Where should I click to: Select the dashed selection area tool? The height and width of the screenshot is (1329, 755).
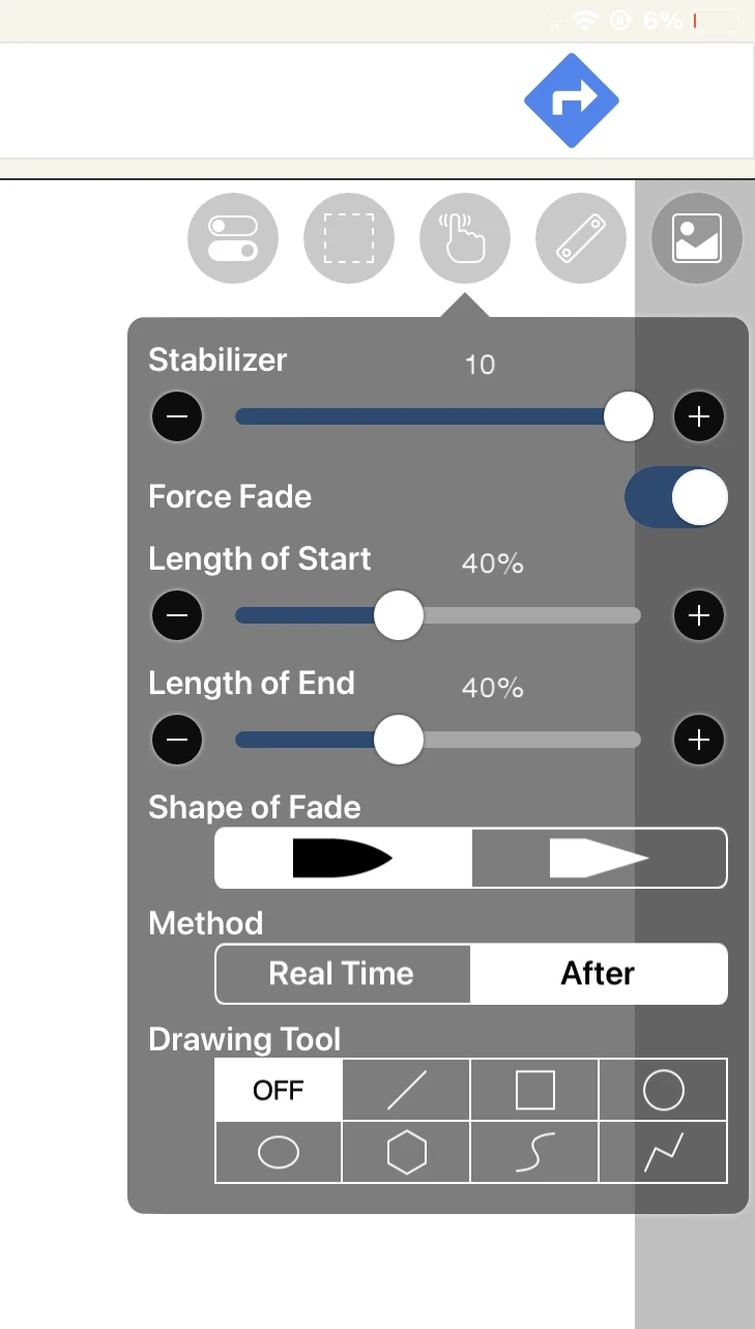click(x=349, y=238)
